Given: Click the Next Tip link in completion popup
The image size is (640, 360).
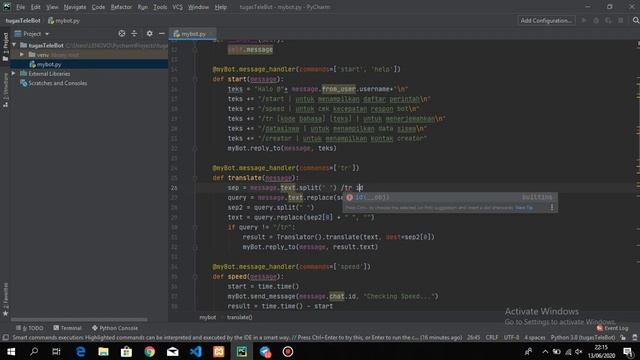Looking at the screenshot, I should point(524,208).
